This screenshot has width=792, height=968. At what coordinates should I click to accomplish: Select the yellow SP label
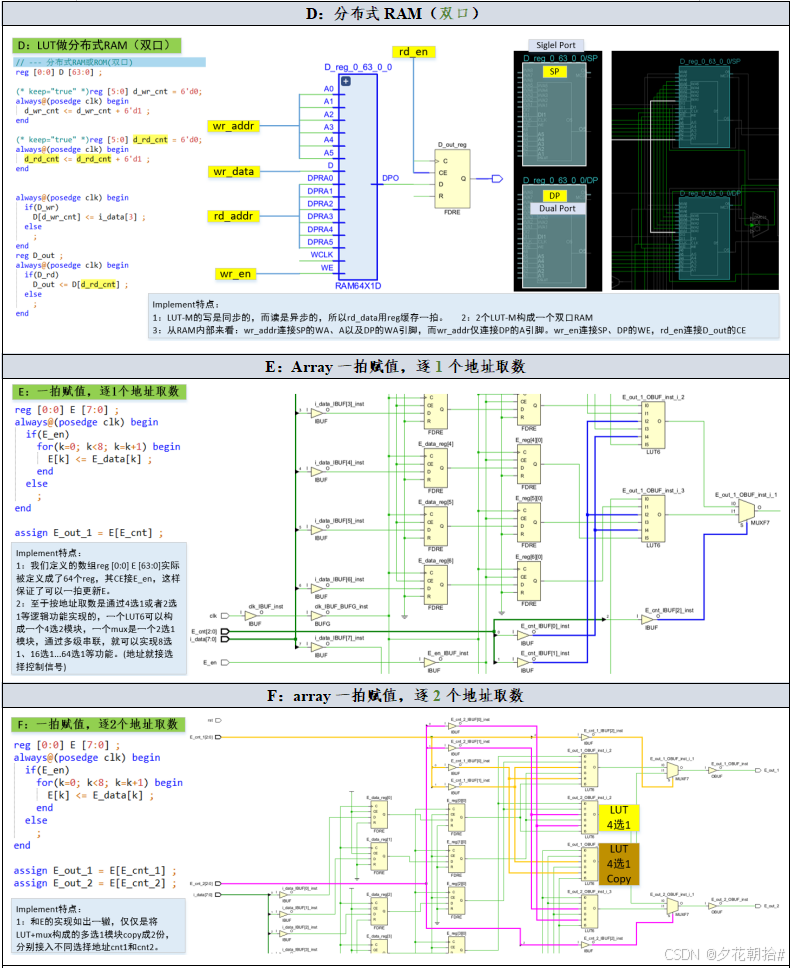tap(554, 72)
